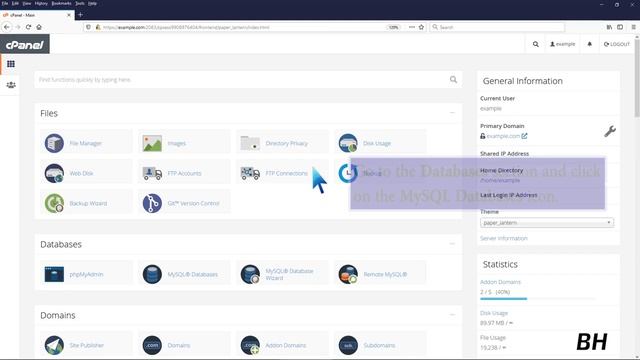Open Addon Domains
640x360 pixels.
coord(250,345)
